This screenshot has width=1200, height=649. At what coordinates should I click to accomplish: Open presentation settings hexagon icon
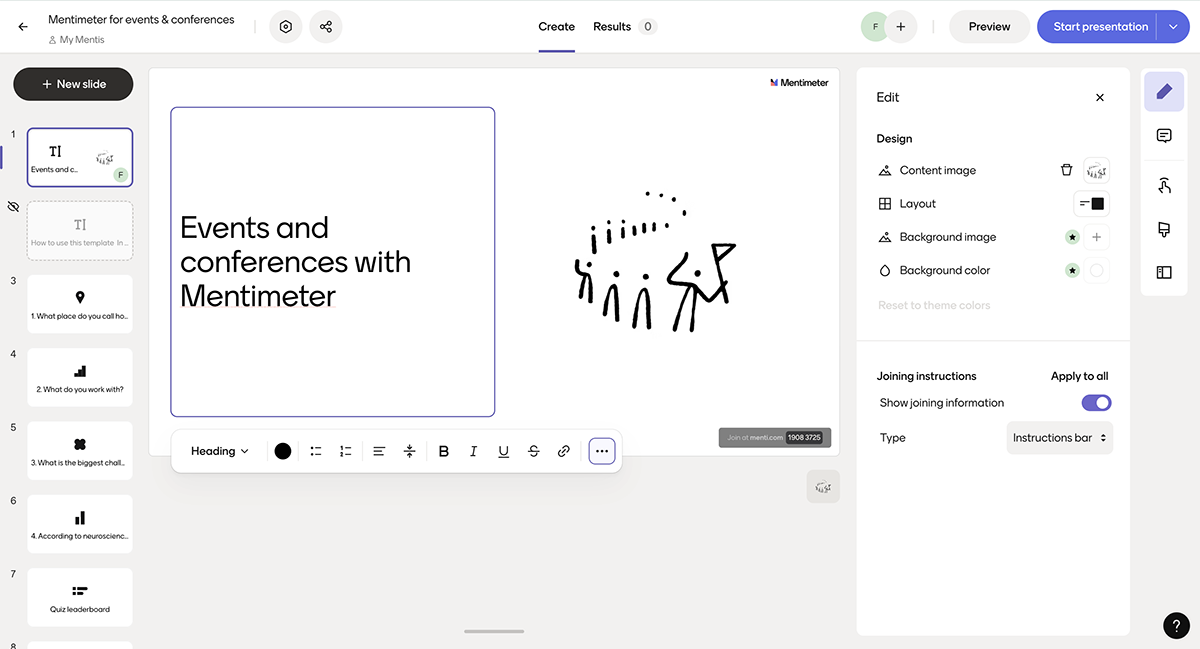pyautogui.click(x=286, y=27)
